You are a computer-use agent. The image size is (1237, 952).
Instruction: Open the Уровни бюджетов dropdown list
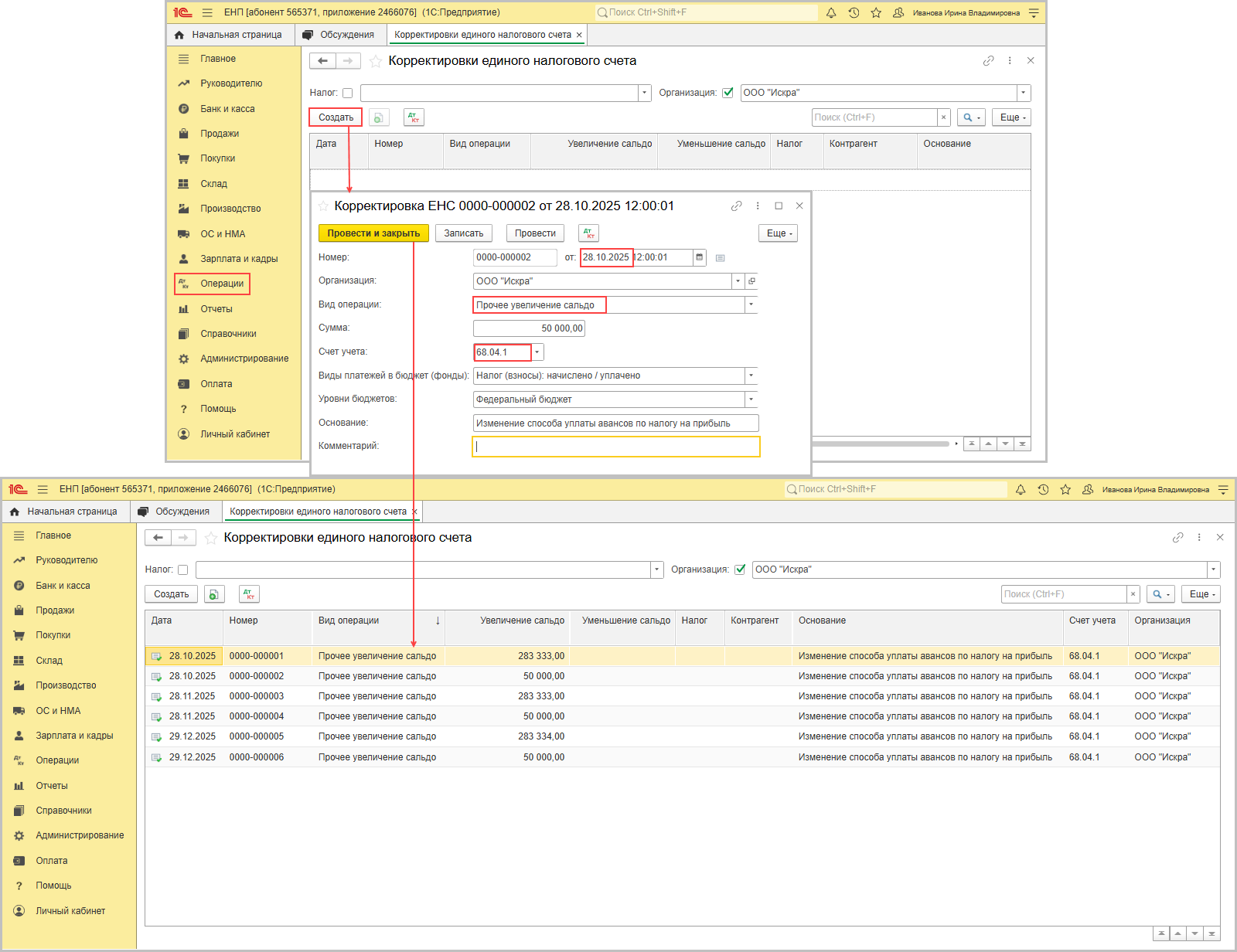click(750, 399)
